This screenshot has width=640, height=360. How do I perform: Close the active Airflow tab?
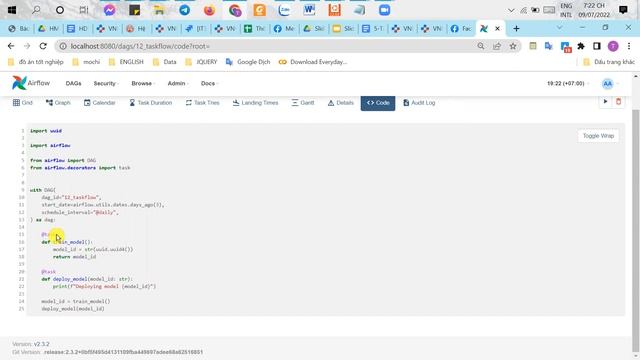click(x=497, y=29)
